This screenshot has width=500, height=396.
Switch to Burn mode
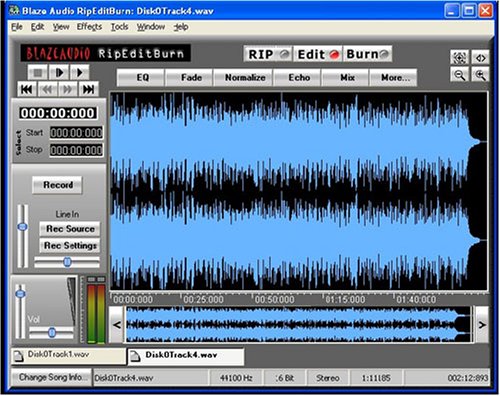click(367, 54)
